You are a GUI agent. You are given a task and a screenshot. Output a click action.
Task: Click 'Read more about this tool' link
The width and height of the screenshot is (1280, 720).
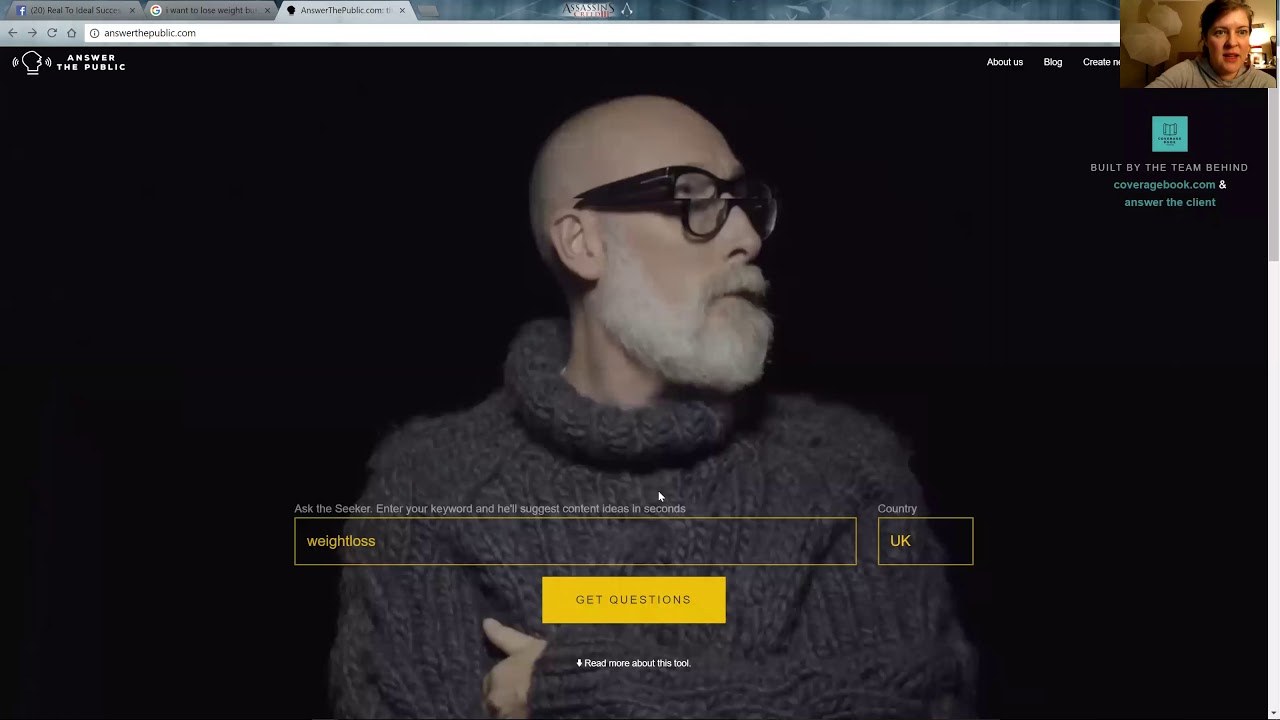tap(634, 663)
